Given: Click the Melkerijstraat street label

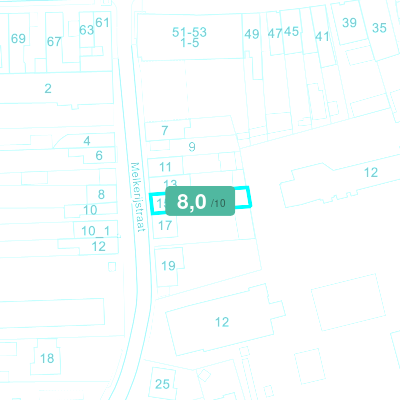Looking at the screenshot, I should [x=138, y=197].
